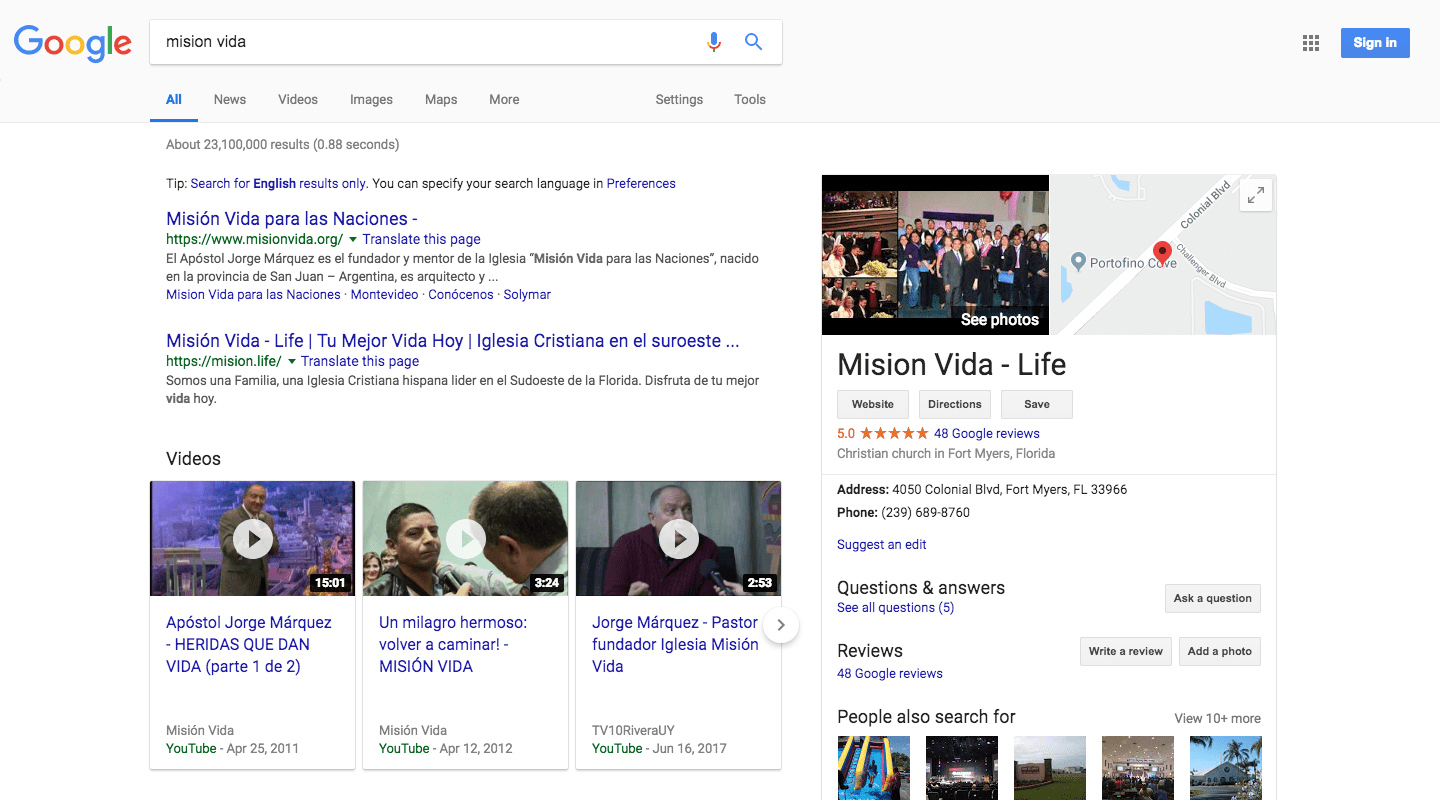Screen dimensions: 1440x800
Task: Open the Google apps grid icon
Action: point(1311,43)
